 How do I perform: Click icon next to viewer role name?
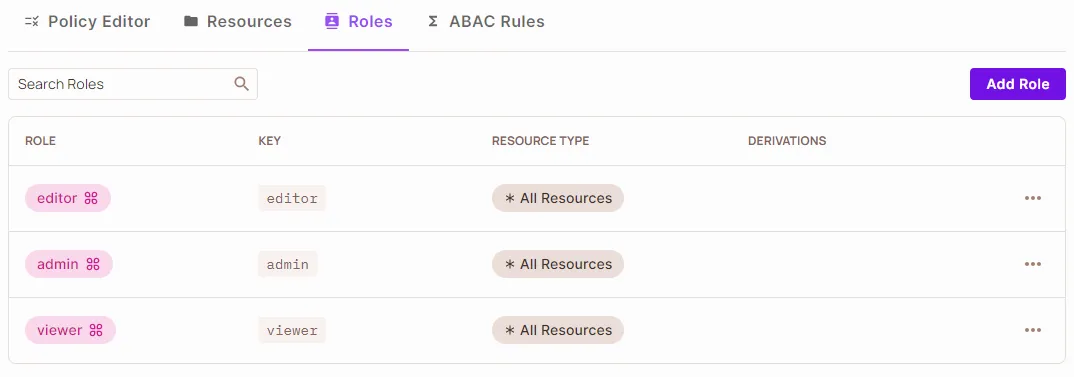pyautogui.click(x=96, y=330)
